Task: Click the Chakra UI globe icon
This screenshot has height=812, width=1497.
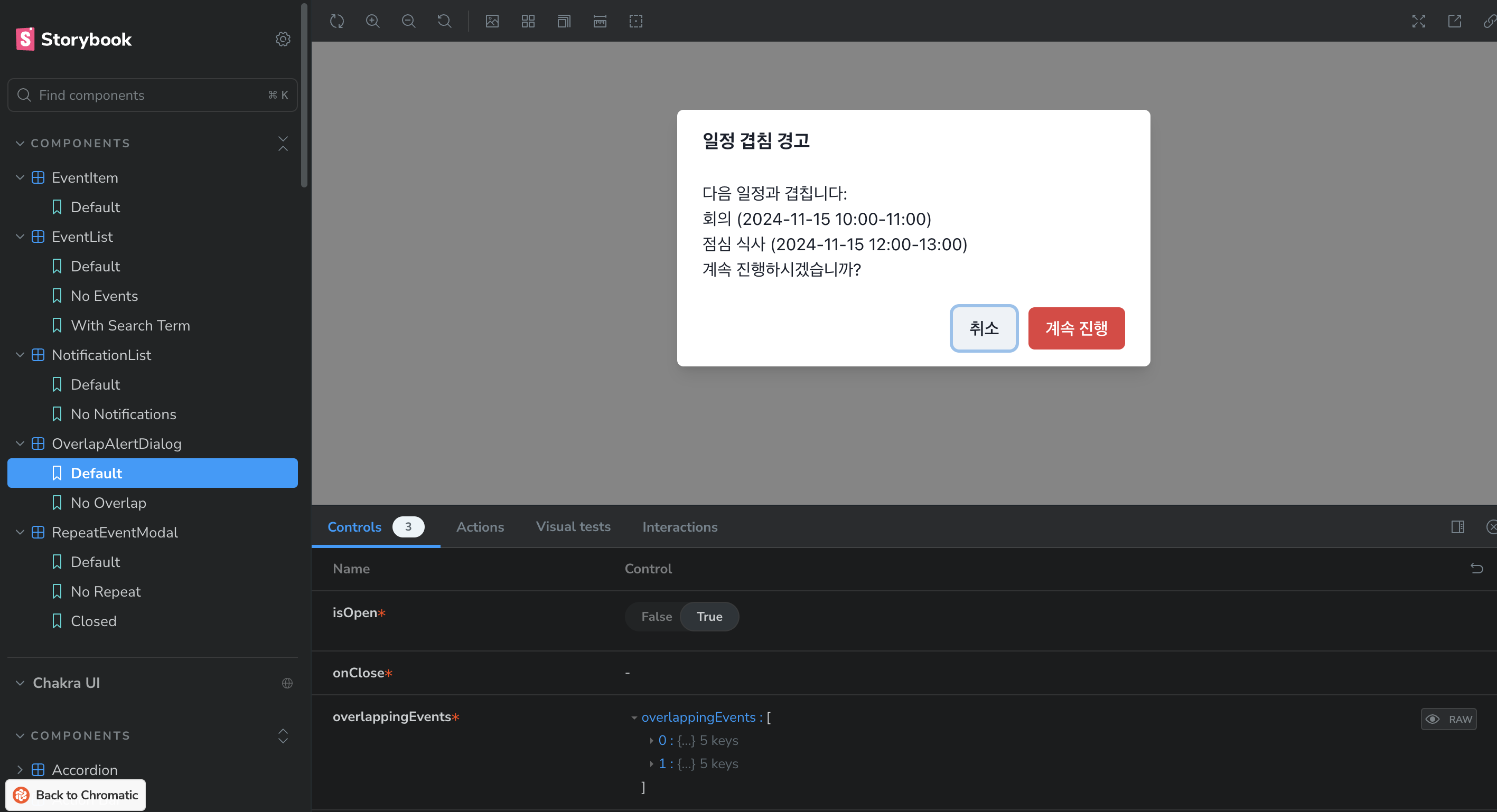Action: tap(287, 683)
